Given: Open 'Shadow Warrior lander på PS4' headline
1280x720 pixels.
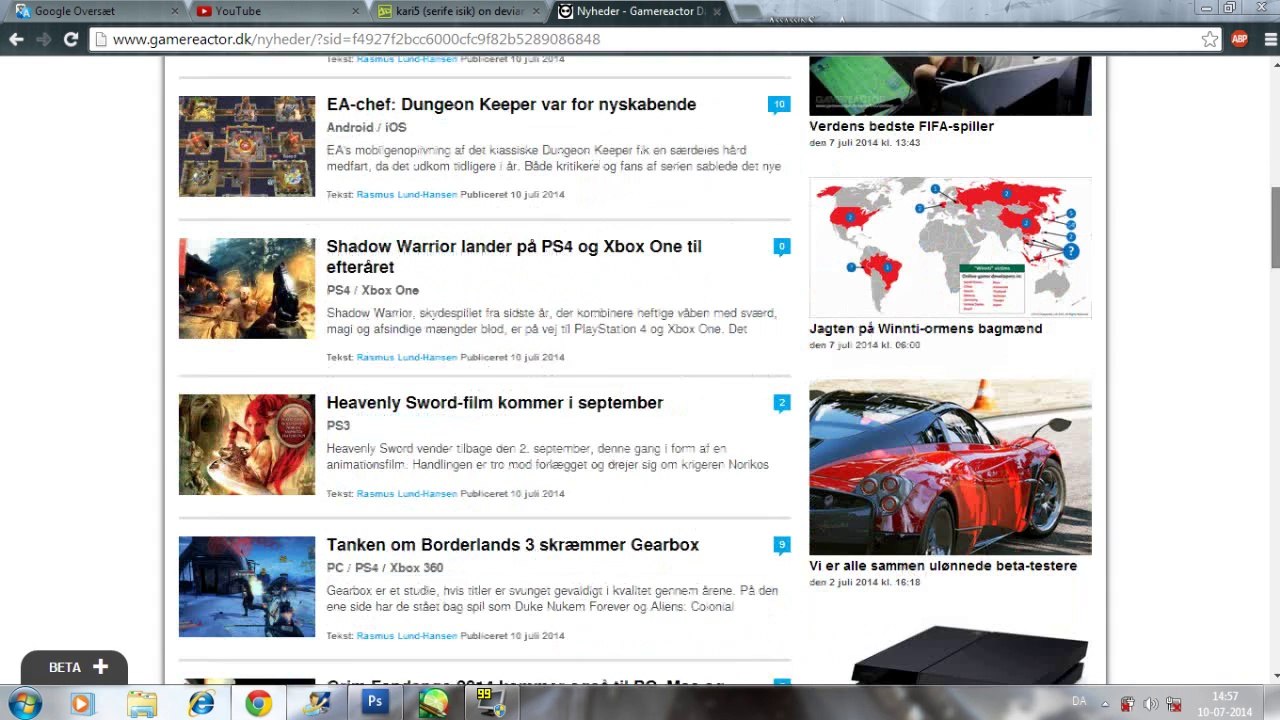Looking at the screenshot, I should 514,257.
